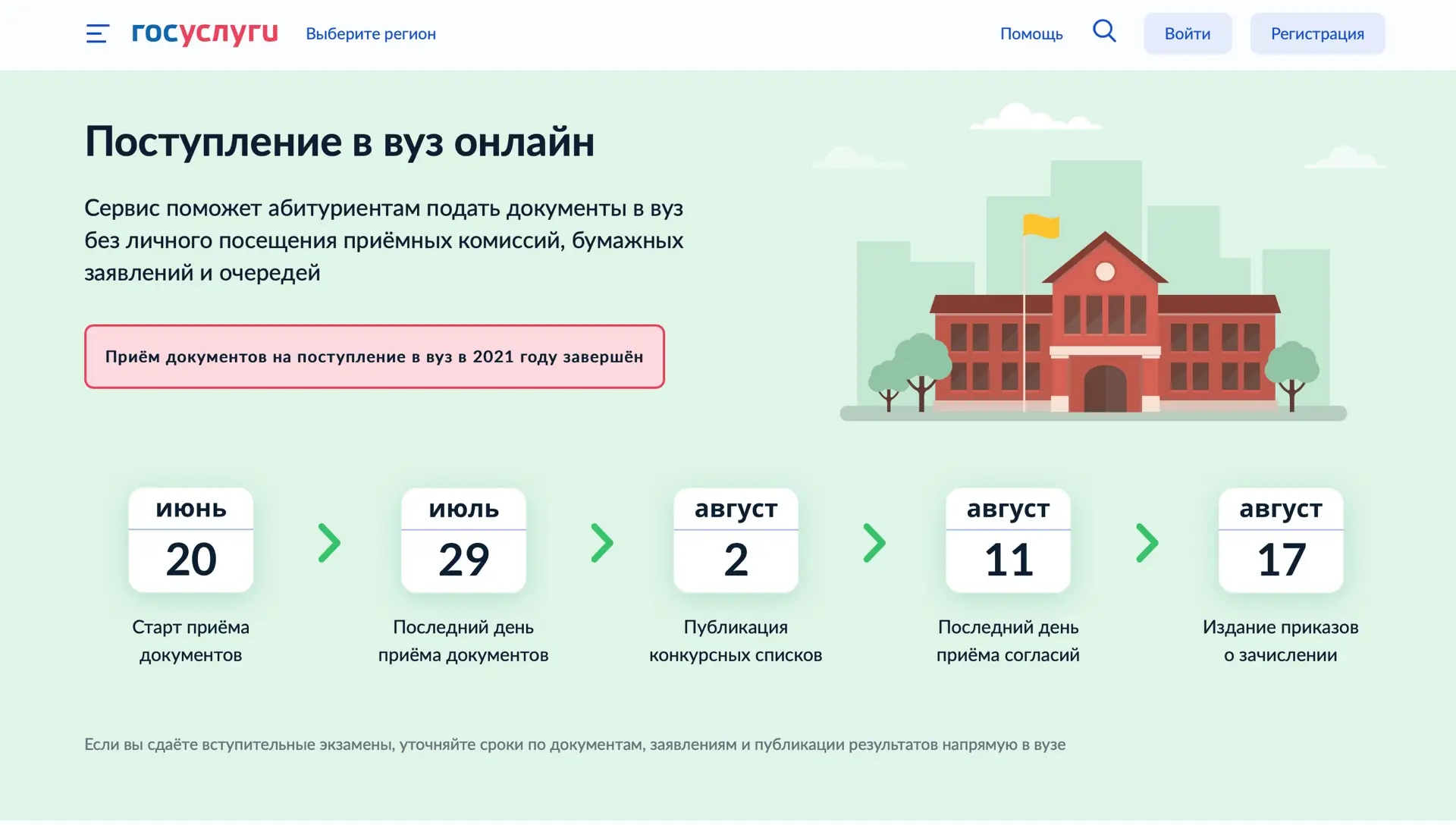Viewport: 1456px width, 825px height.
Task: Click the text Публикация конкурсных списков
Action: click(736, 641)
